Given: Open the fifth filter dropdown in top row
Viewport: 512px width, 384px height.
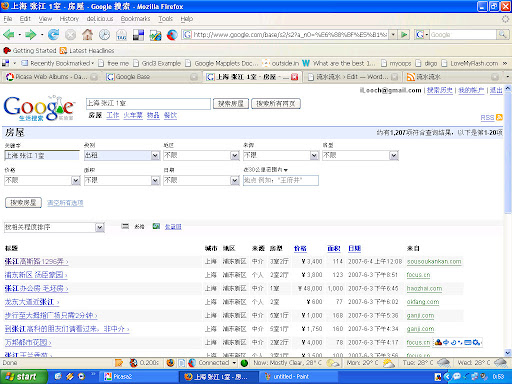Looking at the screenshot, I should [x=360, y=155].
